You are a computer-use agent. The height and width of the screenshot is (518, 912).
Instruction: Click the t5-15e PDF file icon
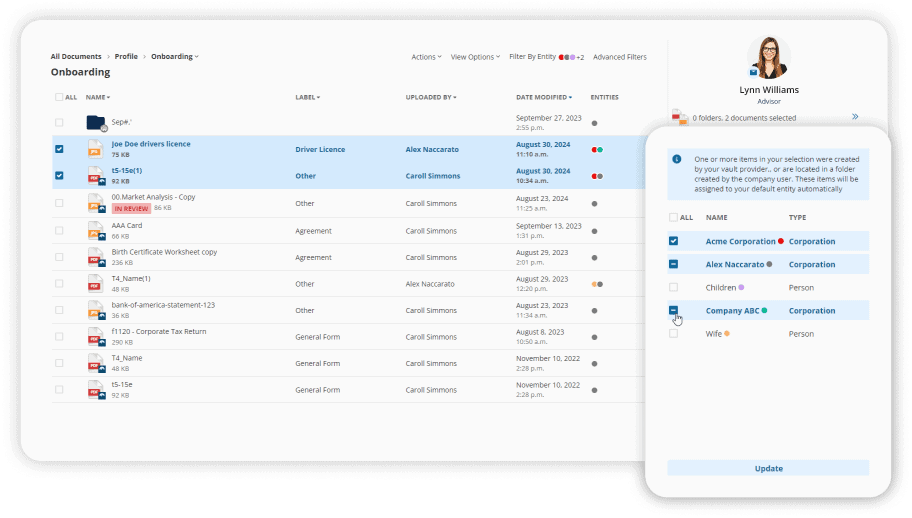click(96, 390)
